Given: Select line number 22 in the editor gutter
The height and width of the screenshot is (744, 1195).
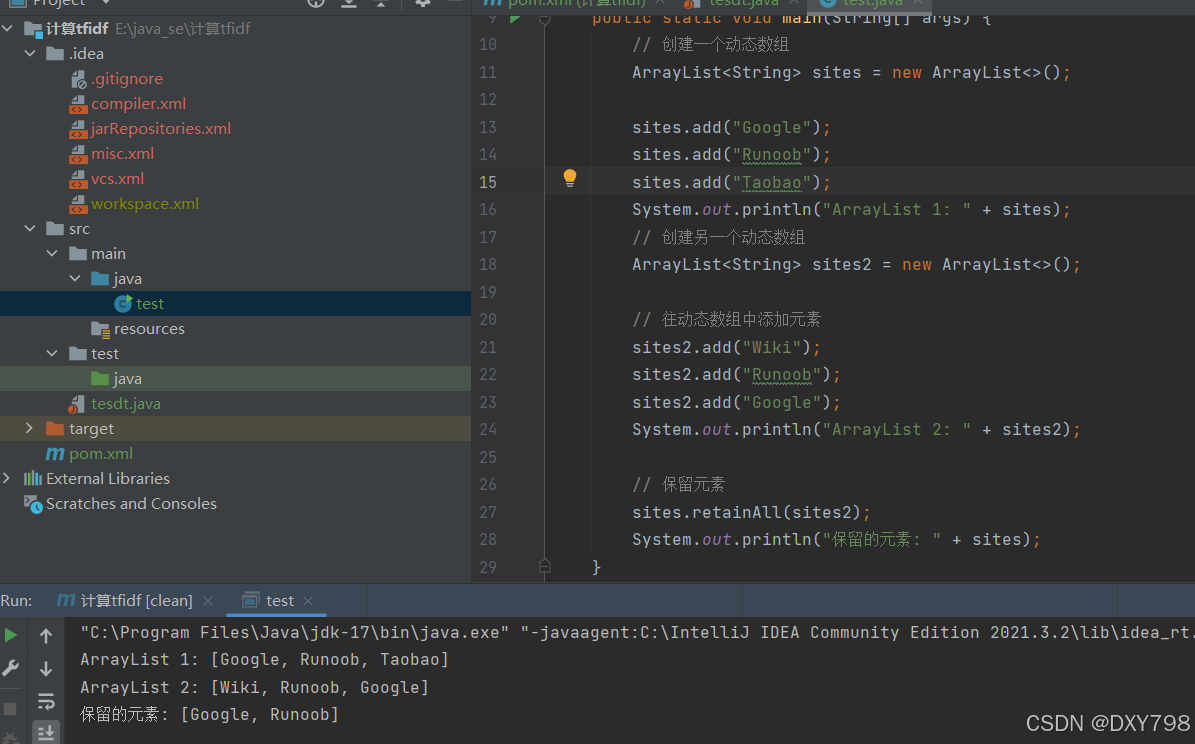Looking at the screenshot, I should point(488,374).
